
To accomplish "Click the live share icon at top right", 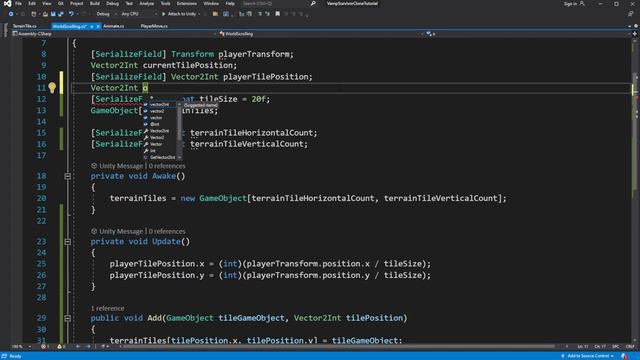I will tap(631, 14).
